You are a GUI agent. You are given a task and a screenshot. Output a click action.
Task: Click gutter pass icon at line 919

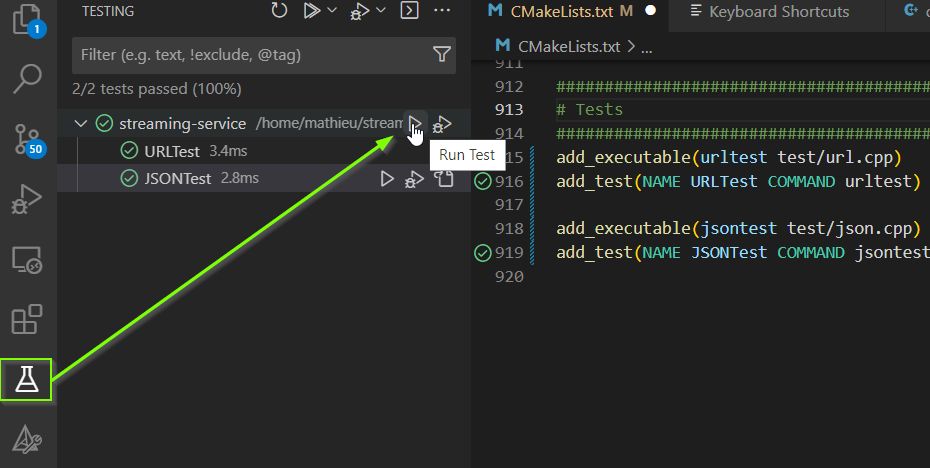pyautogui.click(x=483, y=253)
